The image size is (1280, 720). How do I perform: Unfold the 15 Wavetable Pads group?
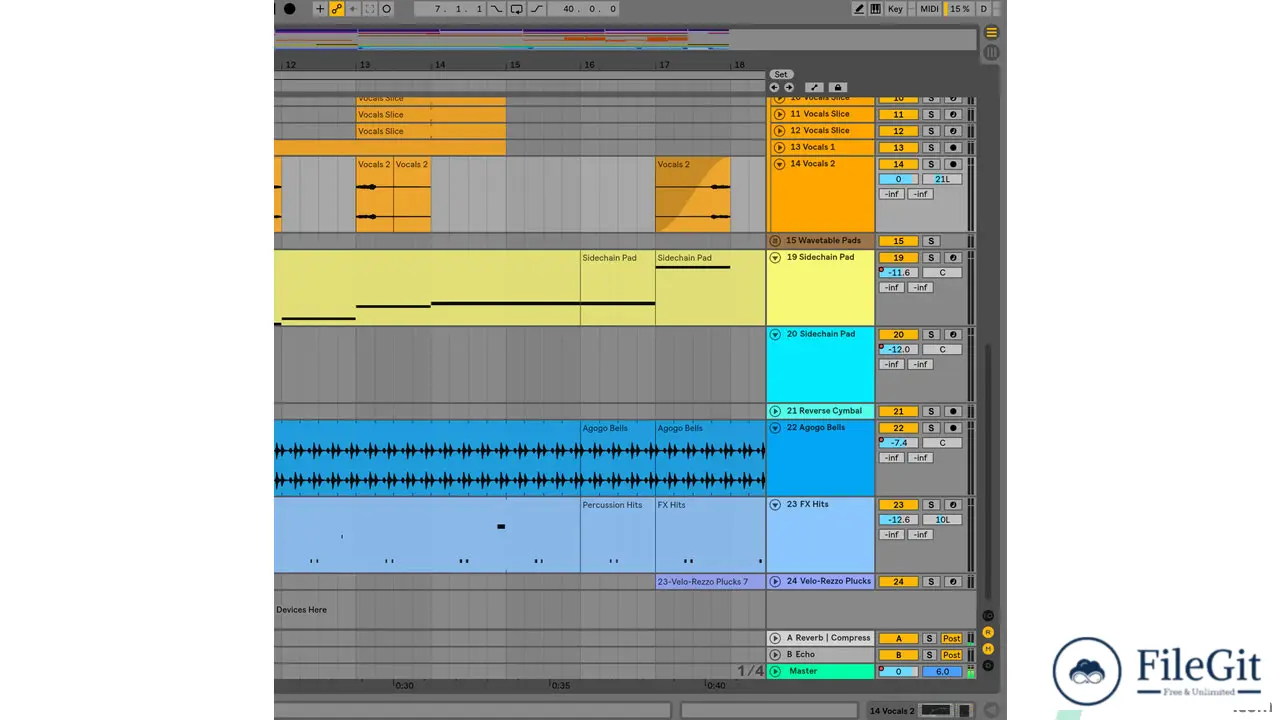tap(775, 241)
